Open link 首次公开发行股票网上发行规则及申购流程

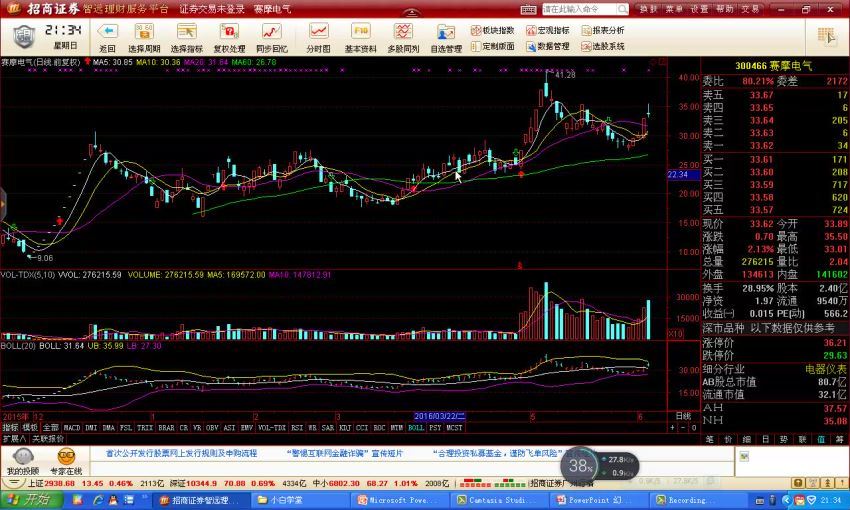point(182,453)
